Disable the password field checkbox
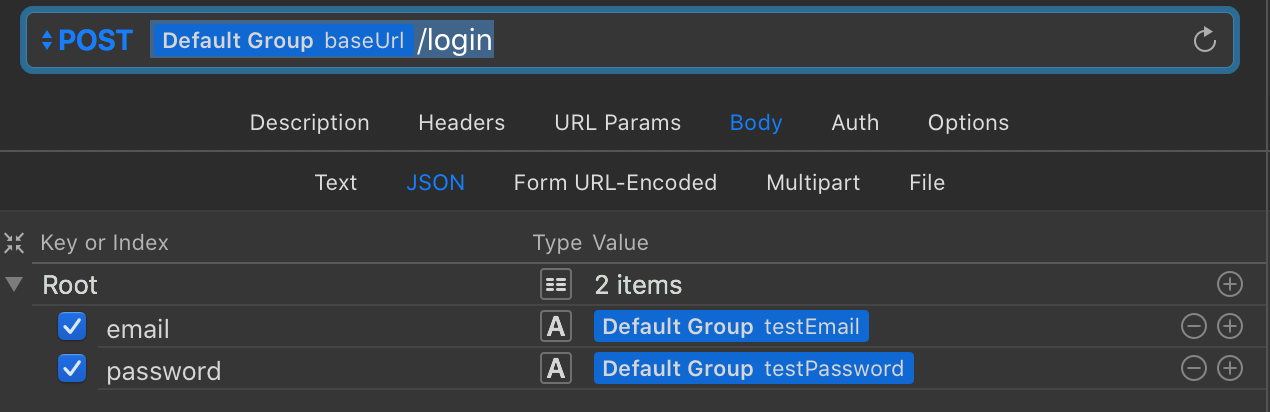The height and width of the screenshot is (412, 1270). pos(72,369)
